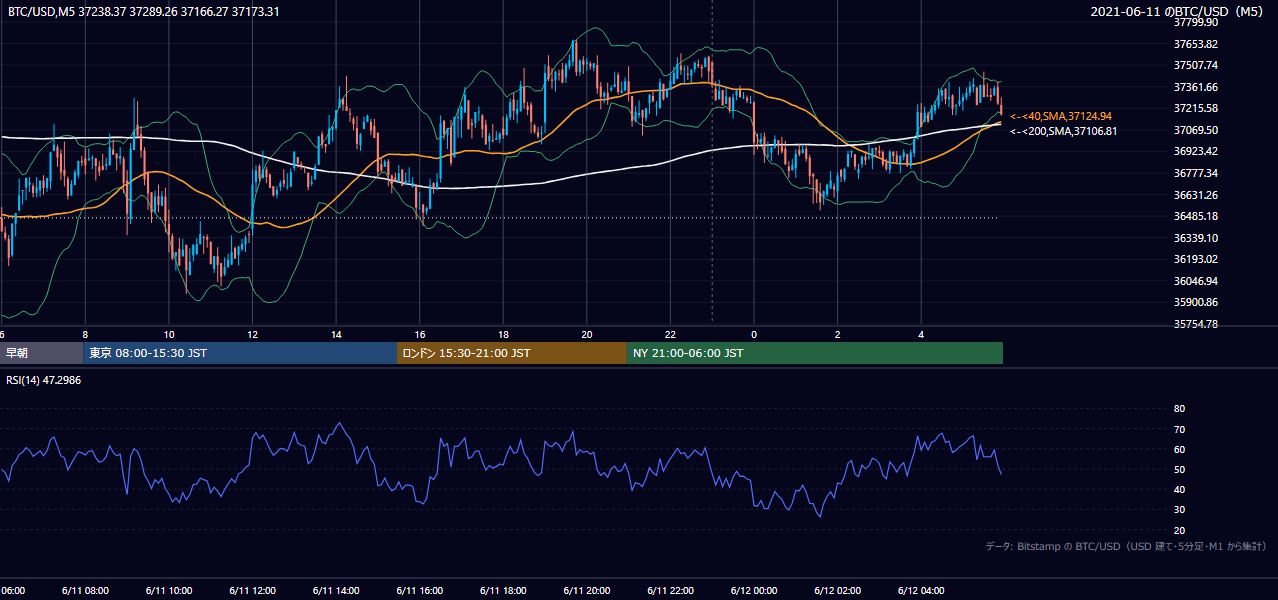This screenshot has height=600, width=1278.
Task: Click the 6/11 16:00 bottom time label
Action: click(x=419, y=591)
